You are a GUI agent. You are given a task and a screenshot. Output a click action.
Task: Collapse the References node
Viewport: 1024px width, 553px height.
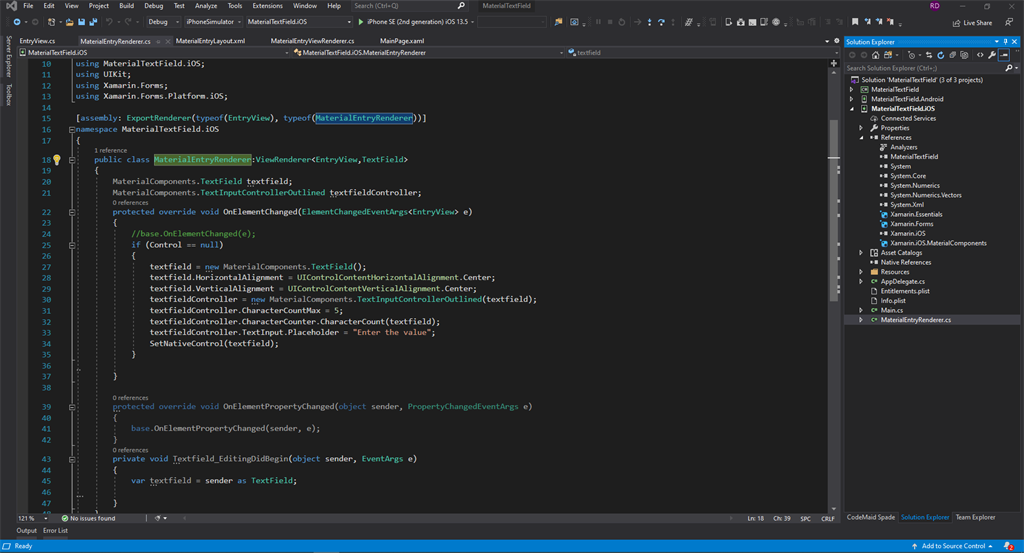(x=861, y=138)
